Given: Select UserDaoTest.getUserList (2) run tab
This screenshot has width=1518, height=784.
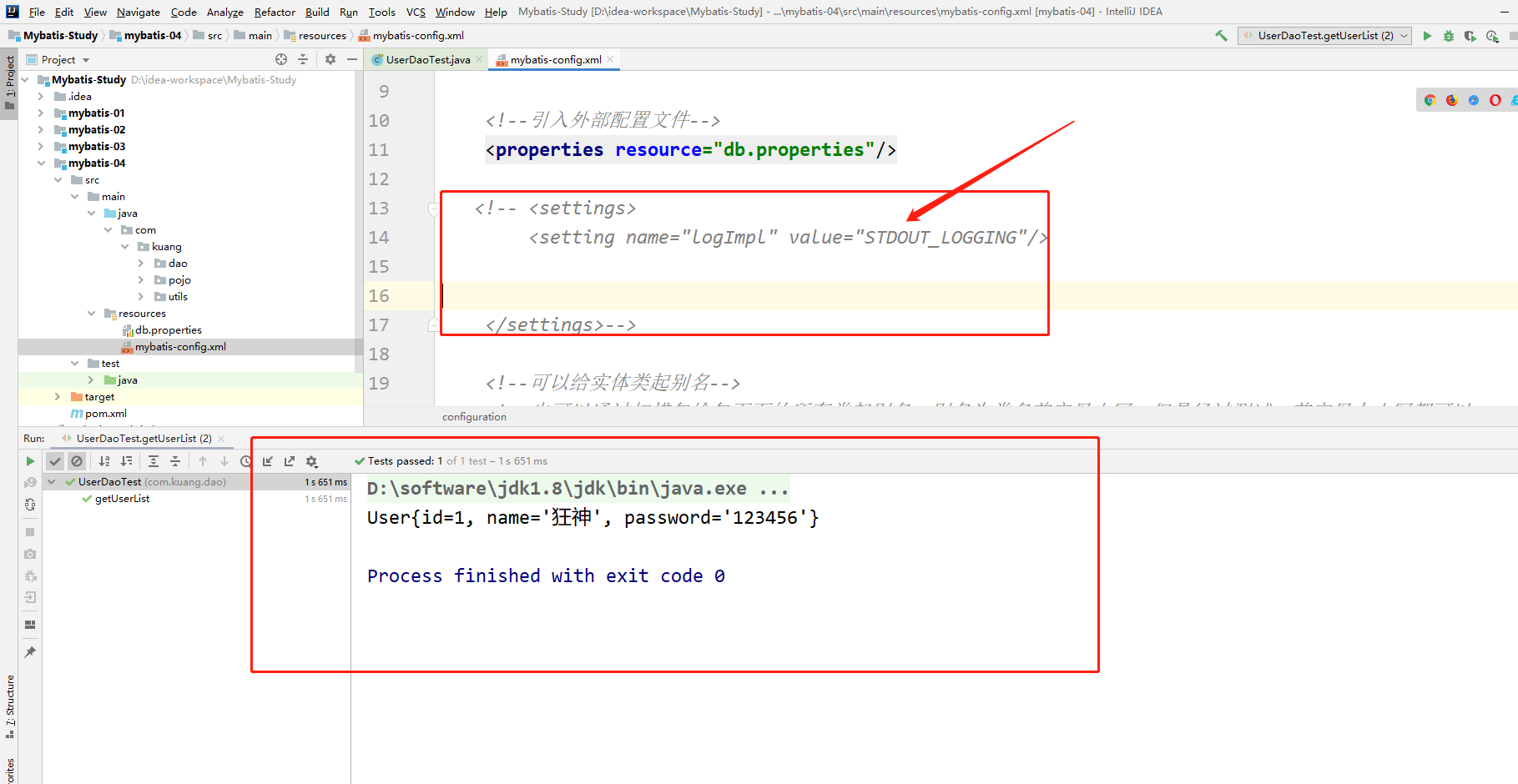Looking at the screenshot, I should (144, 439).
